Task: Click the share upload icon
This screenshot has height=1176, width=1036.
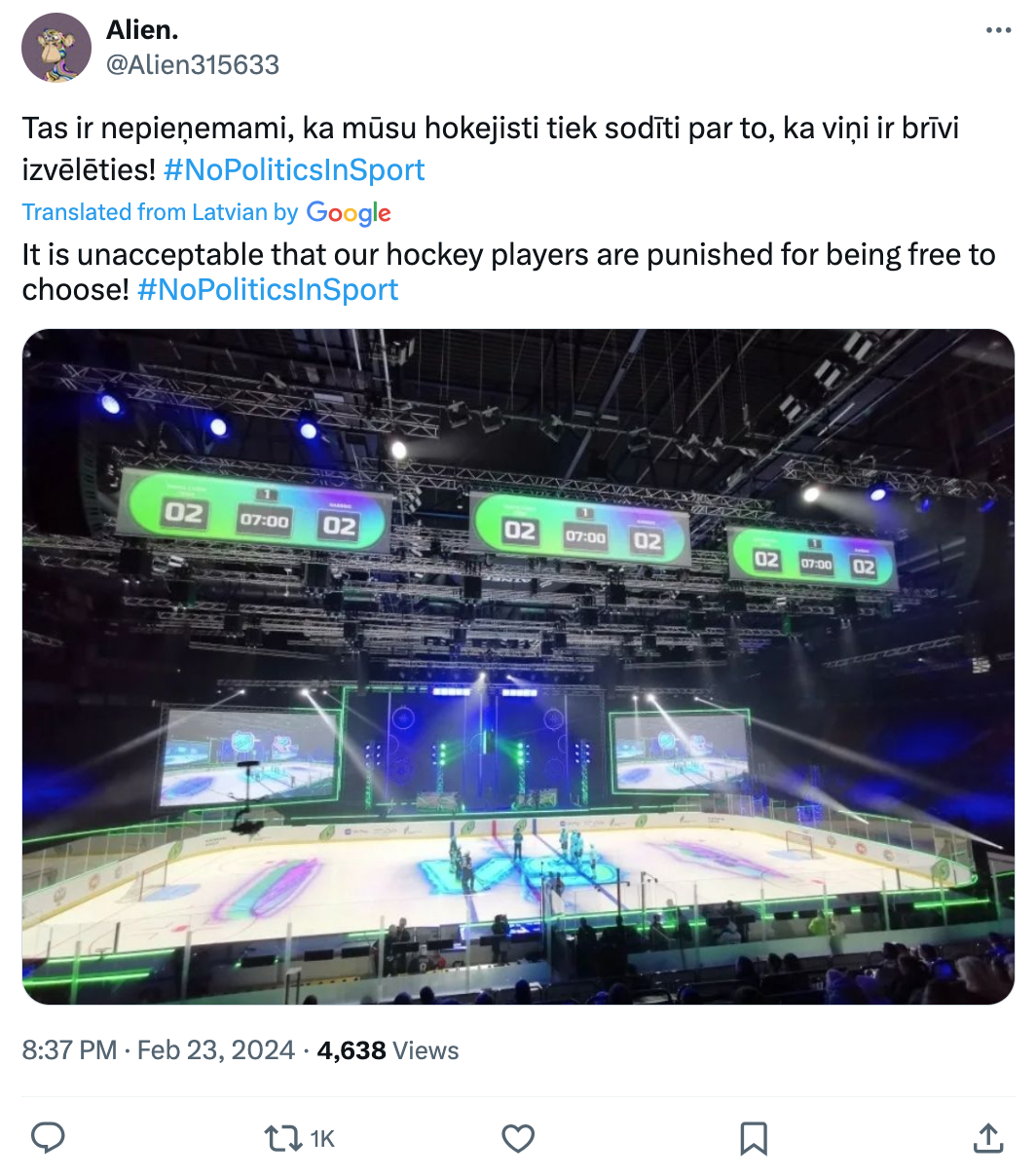Action: point(988,1138)
